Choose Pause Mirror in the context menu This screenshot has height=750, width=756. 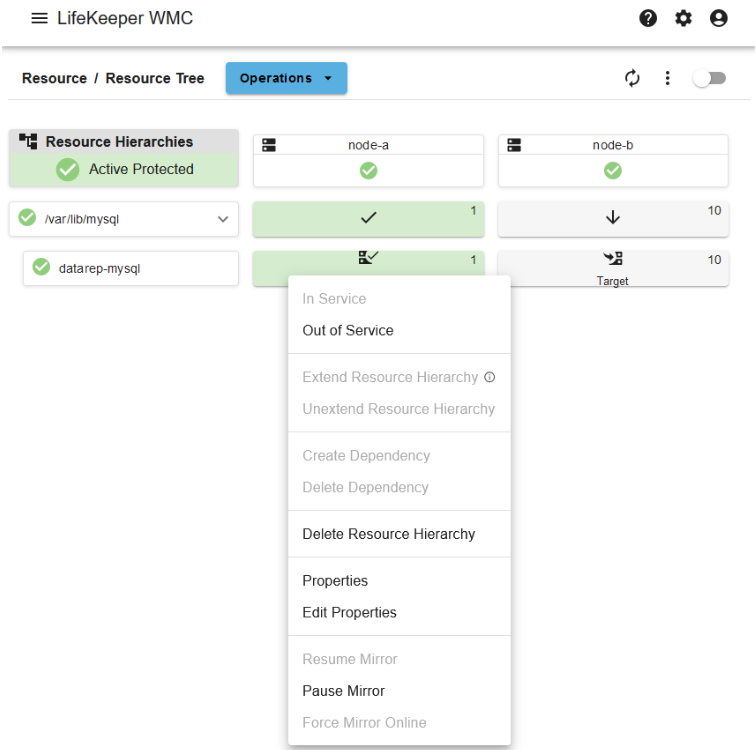343,691
